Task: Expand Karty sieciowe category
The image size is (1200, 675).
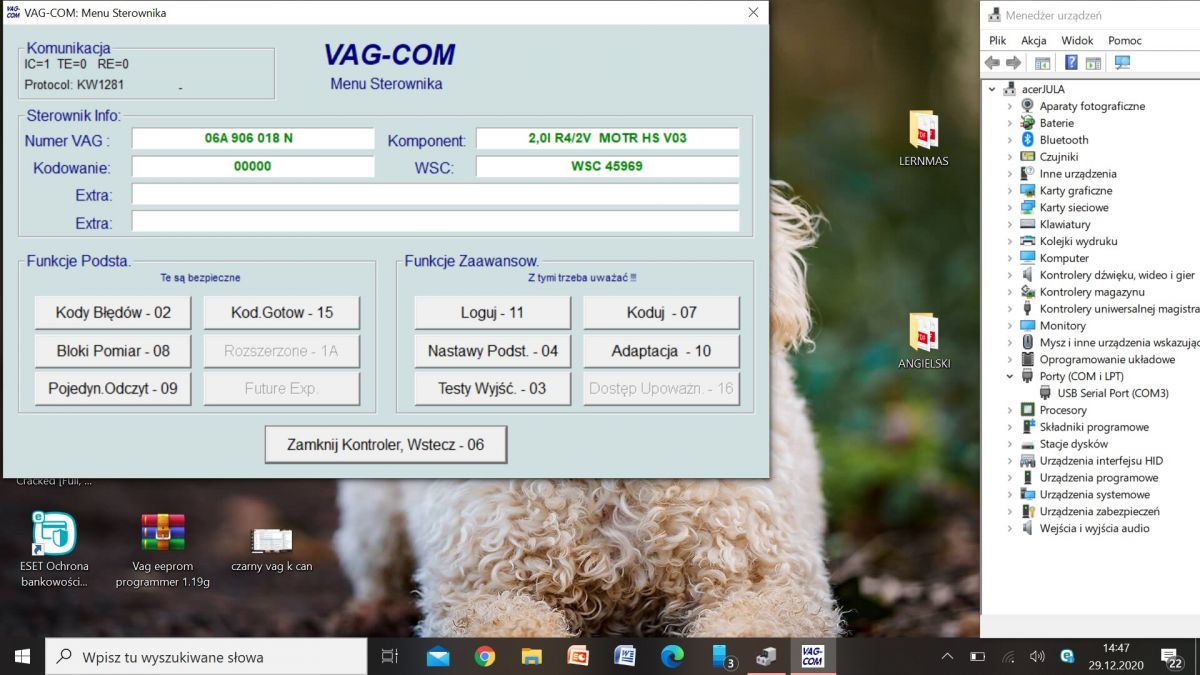Action: 1009,208
